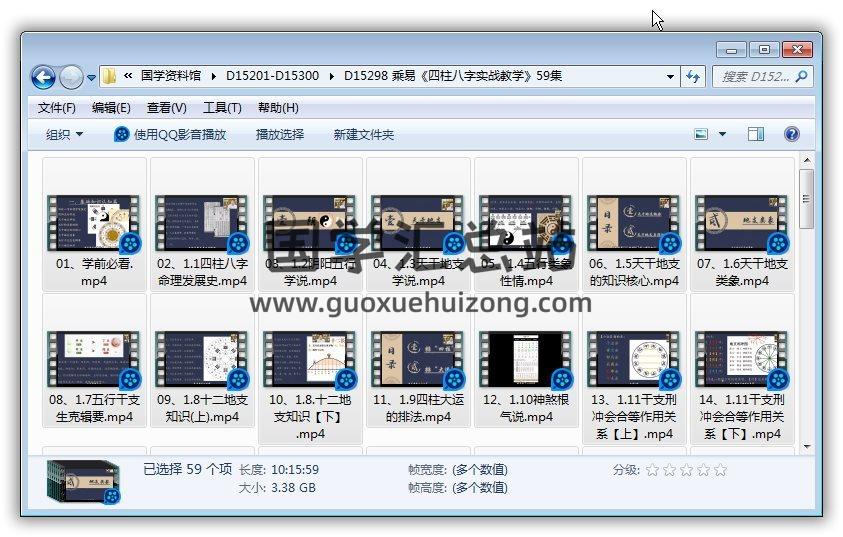This screenshot has height=537, width=843.
Task: Open the 组织 dropdown
Action: pos(65,134)
